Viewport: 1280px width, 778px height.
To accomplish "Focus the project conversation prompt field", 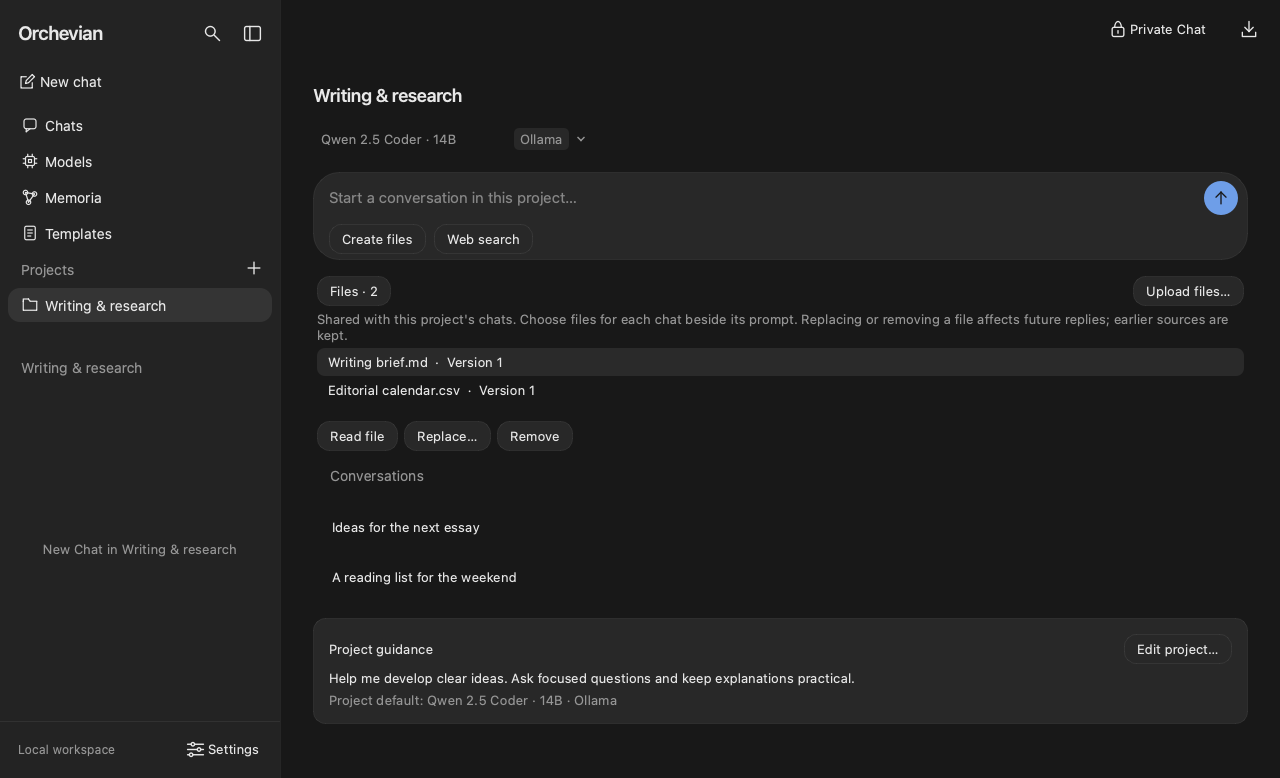I will [x=760, y=198].
